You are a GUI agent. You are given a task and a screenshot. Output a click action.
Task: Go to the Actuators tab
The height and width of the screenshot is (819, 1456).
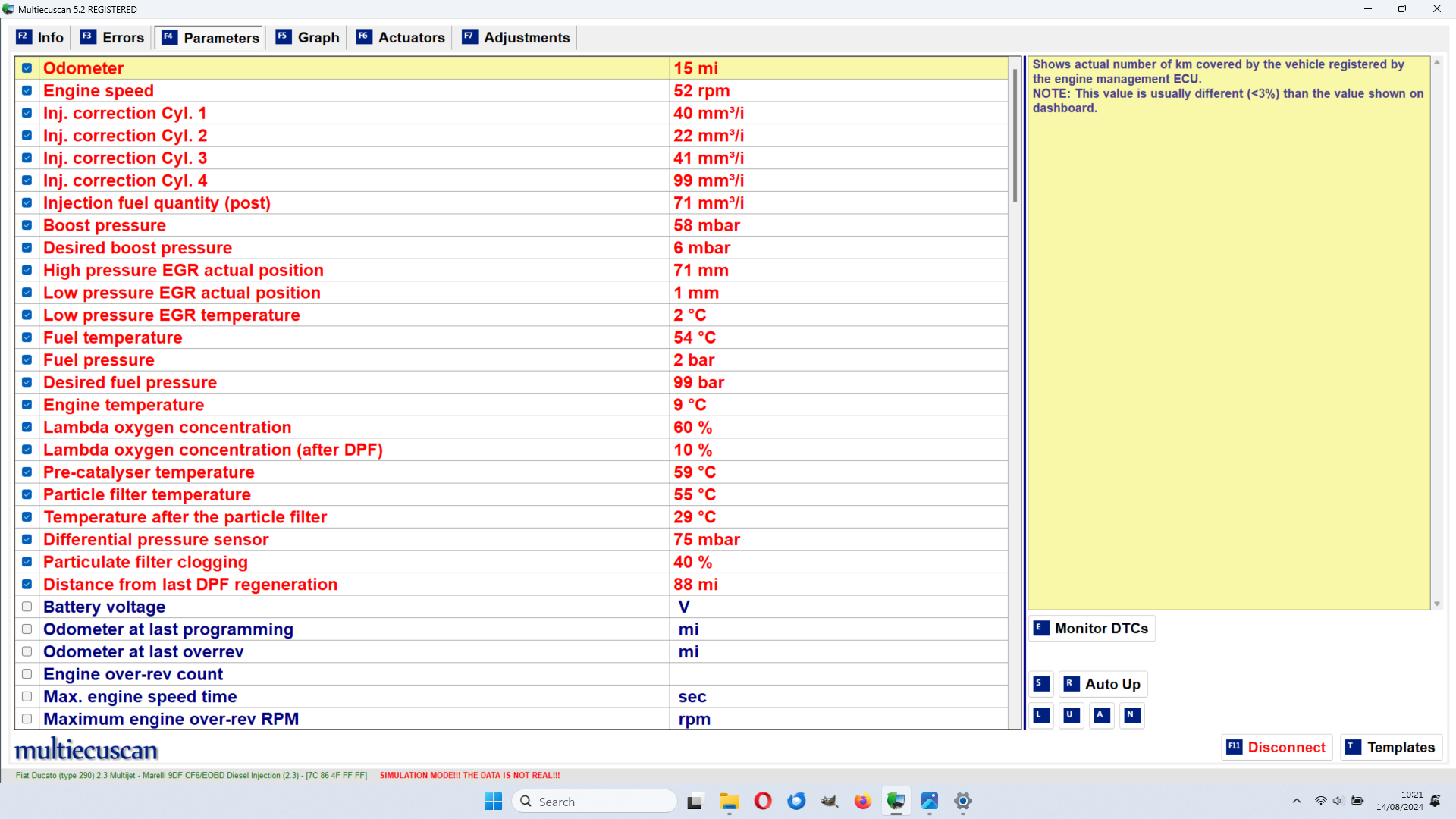(401, 38)
